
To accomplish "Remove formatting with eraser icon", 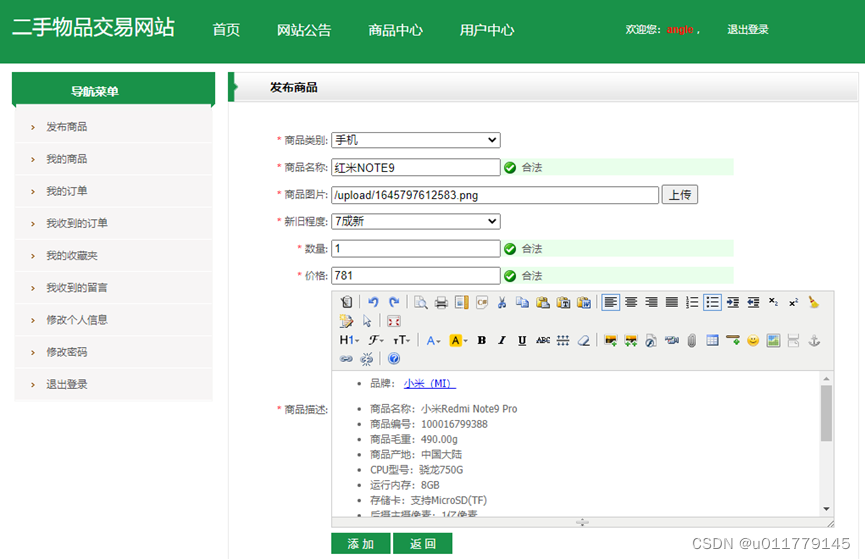I will [584, 340].
